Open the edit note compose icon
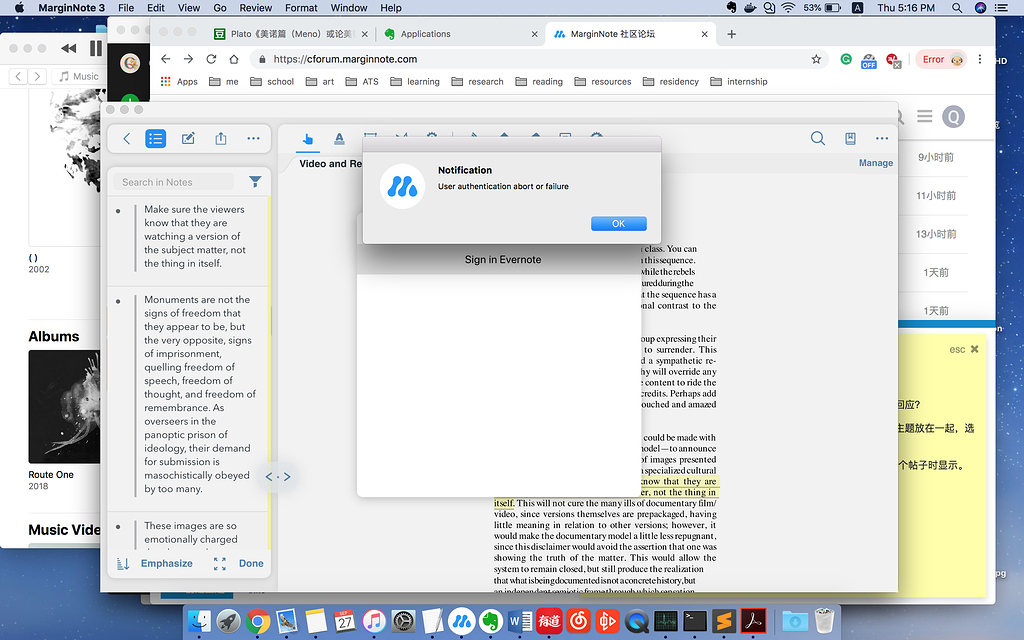 188,139
